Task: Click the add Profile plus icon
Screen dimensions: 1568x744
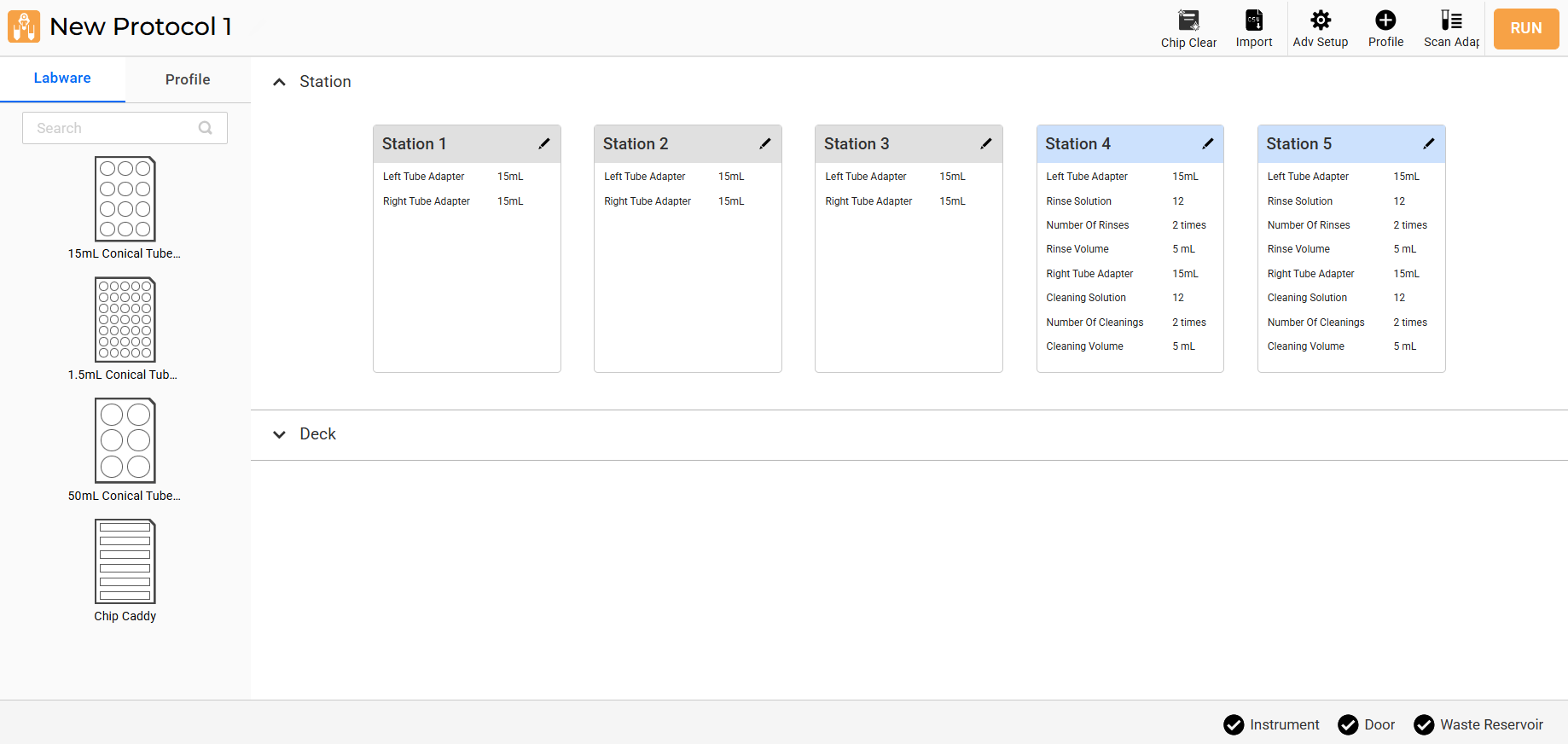Action: coord(1385,20)
